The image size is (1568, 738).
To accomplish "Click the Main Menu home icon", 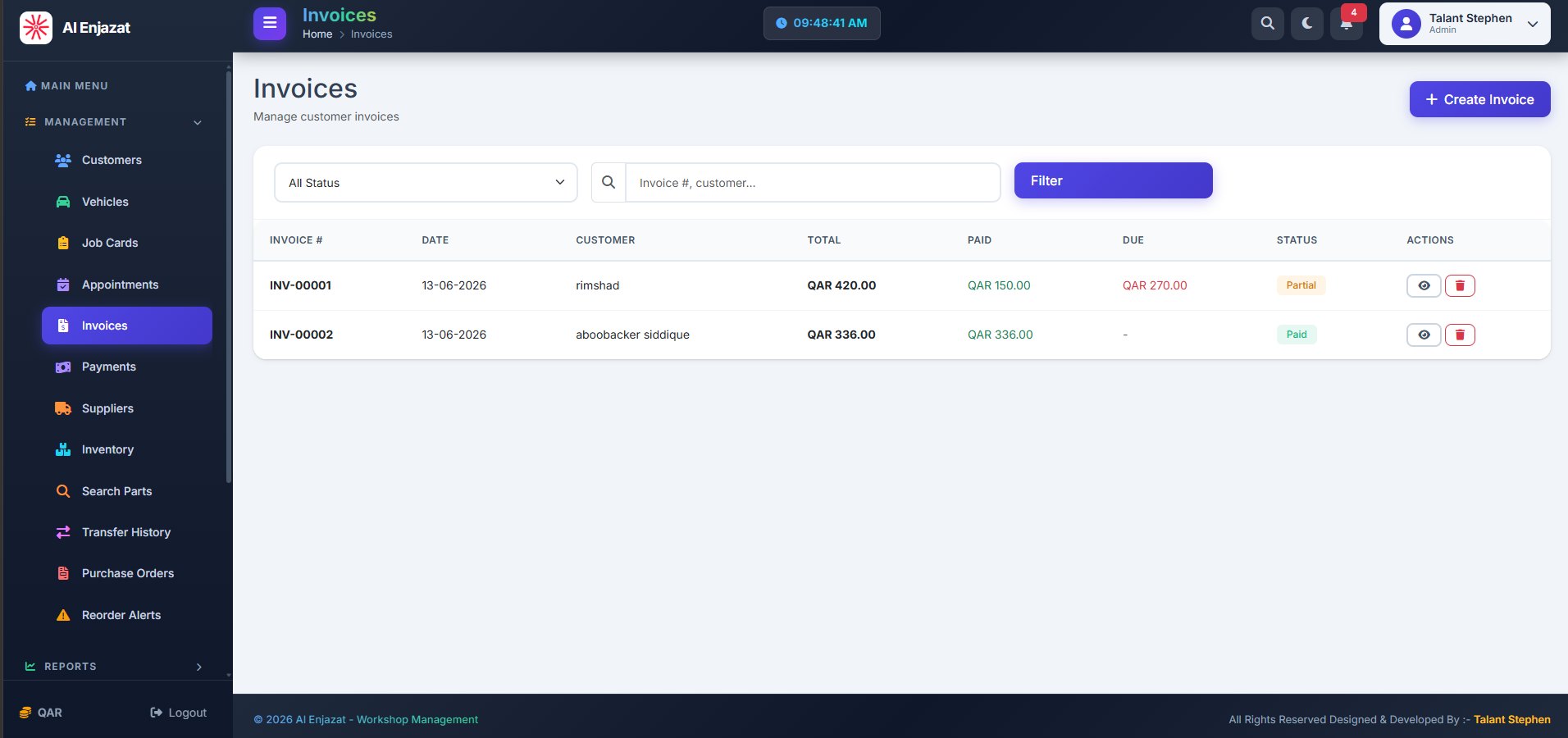I will coord(31,86).
